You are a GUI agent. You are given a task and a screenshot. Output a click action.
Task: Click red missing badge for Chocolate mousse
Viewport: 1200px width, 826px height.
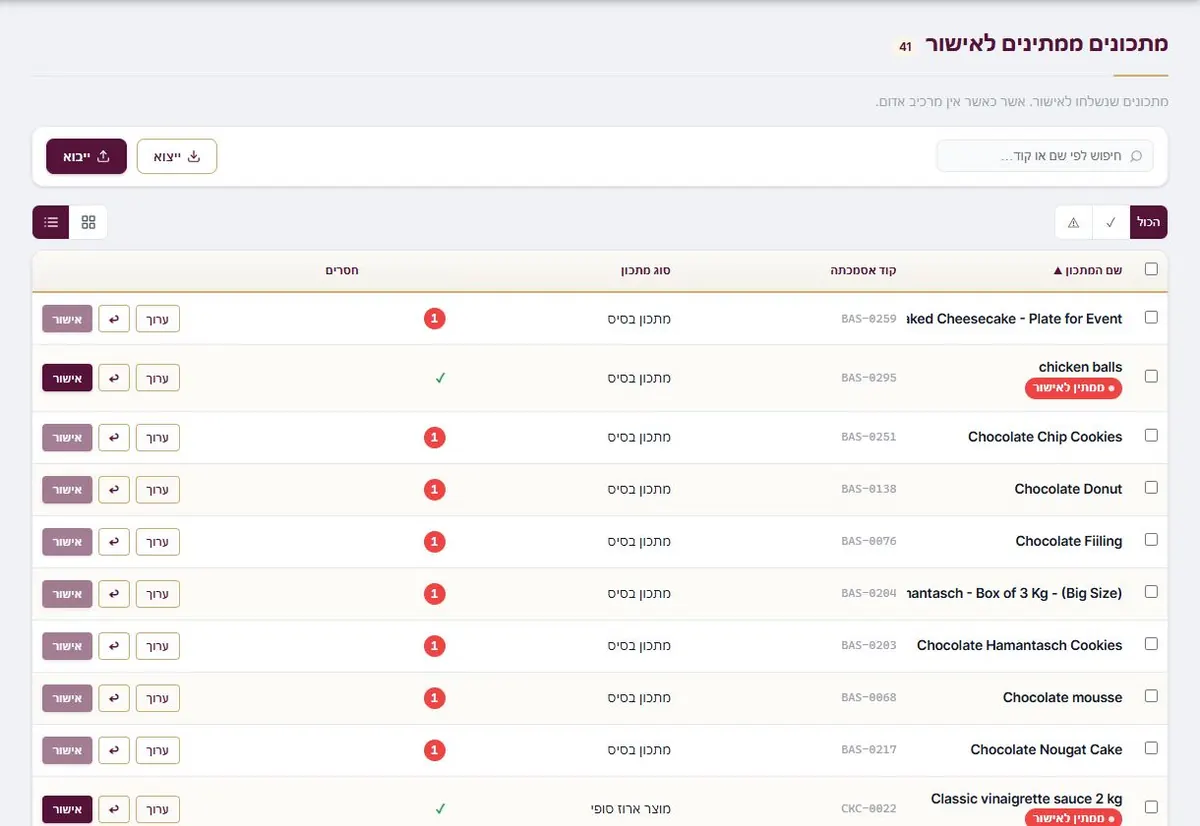pyautogui.click(x=434, y=698)
